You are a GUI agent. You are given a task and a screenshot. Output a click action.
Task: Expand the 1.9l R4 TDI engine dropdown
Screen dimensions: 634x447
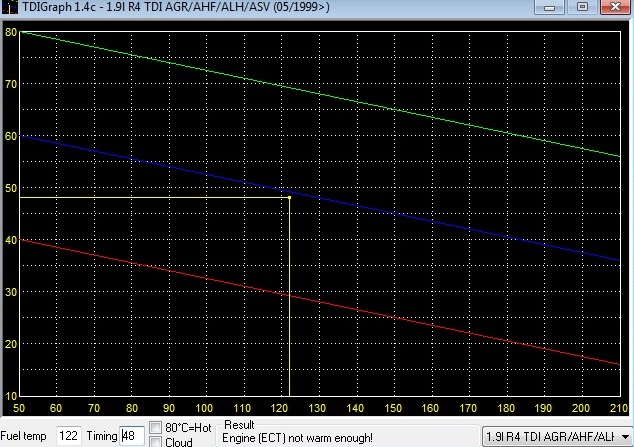pos(623,437)
